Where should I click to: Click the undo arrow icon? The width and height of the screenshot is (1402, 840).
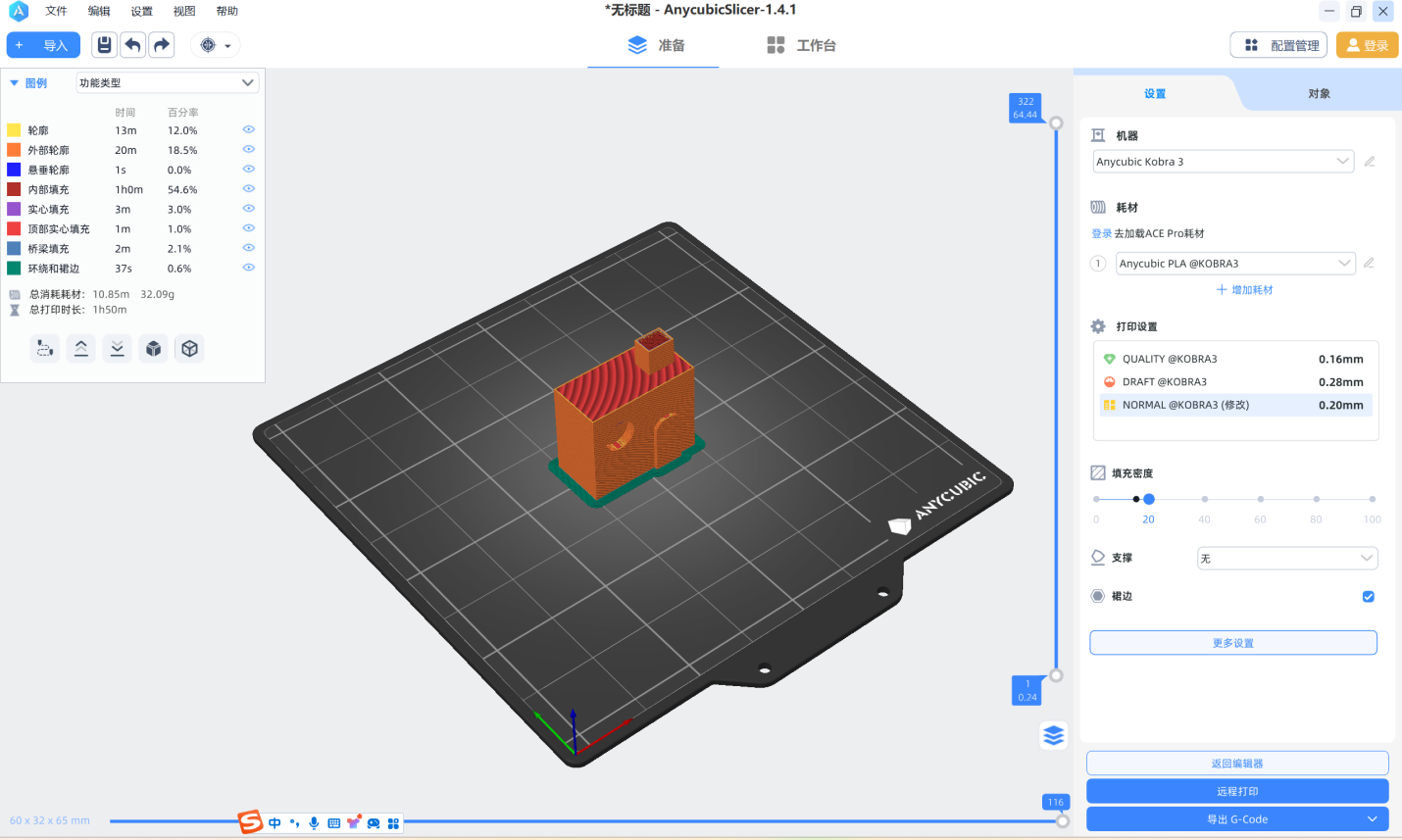tap(133, 45)
